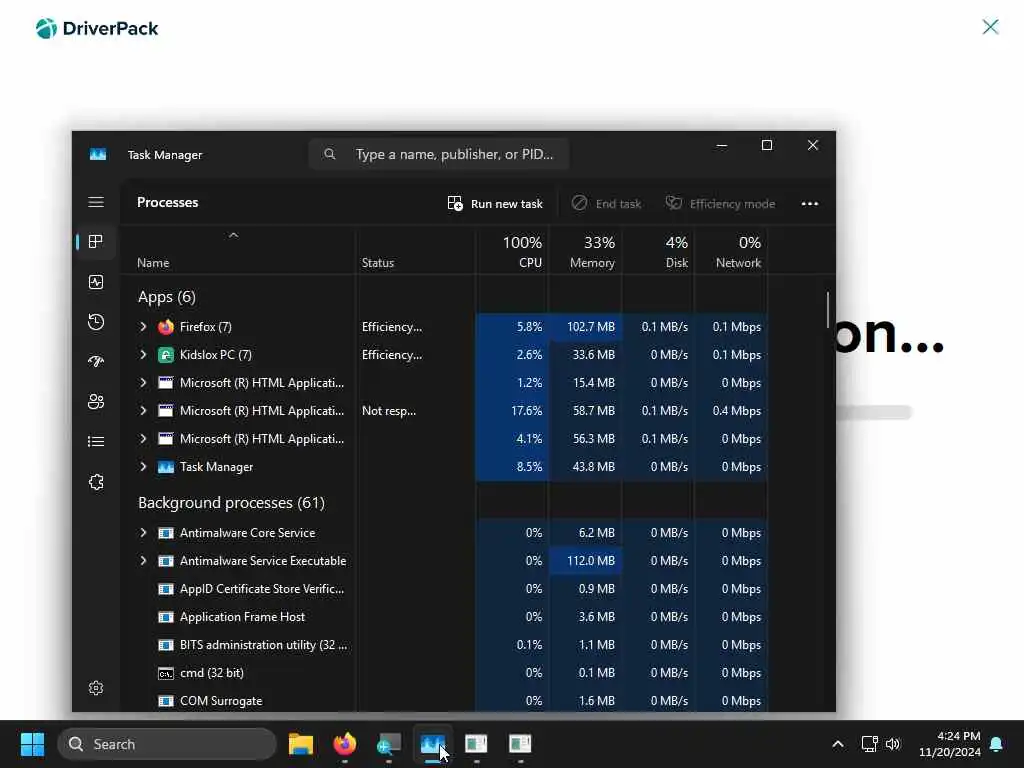Click Efficiency mode button
The height and width of the screenshot is (768, 1024).
pos(720,204)
